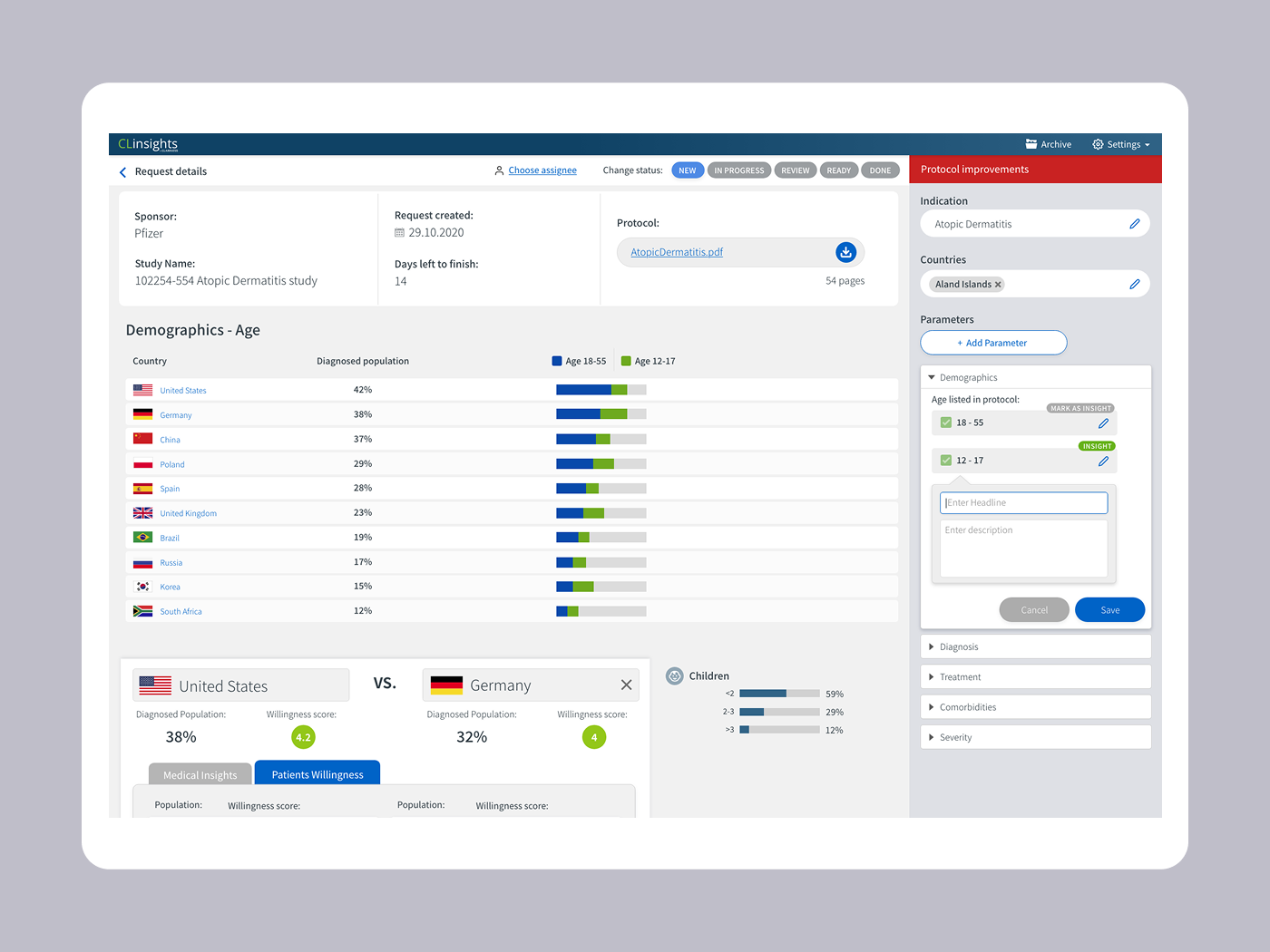The height and width of the screenshot is (952, 1270).
Task: Open the Archive folder
Action: [x=1049, y=144]
